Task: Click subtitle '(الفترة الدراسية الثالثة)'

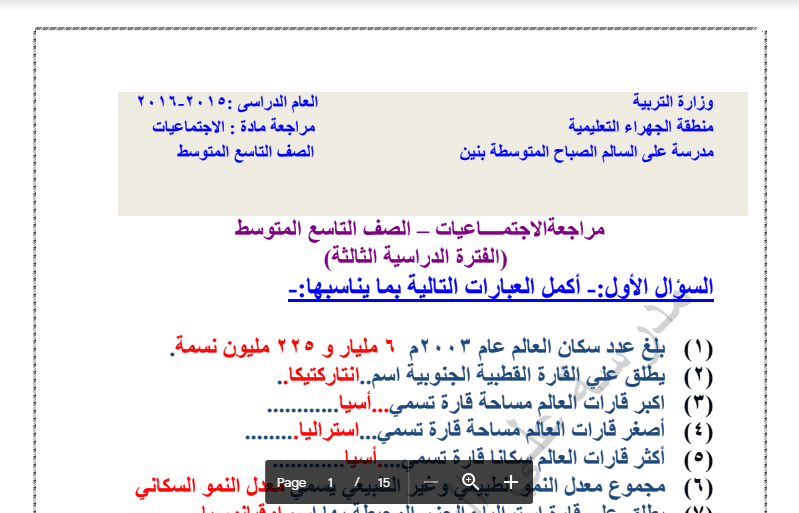Action: [416, 257]
